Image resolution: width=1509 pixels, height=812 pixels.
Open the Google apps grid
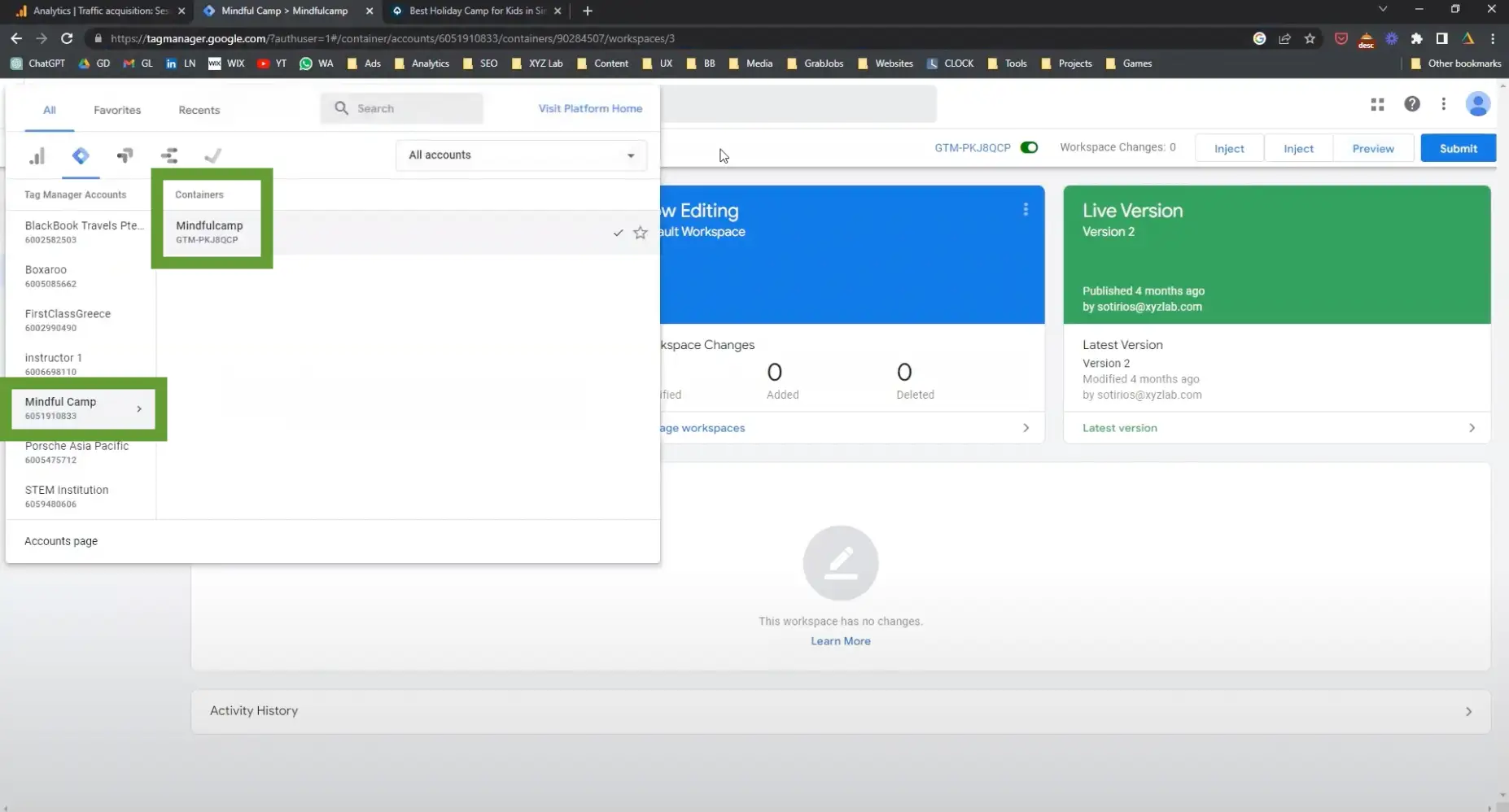tap(1377, 104)
